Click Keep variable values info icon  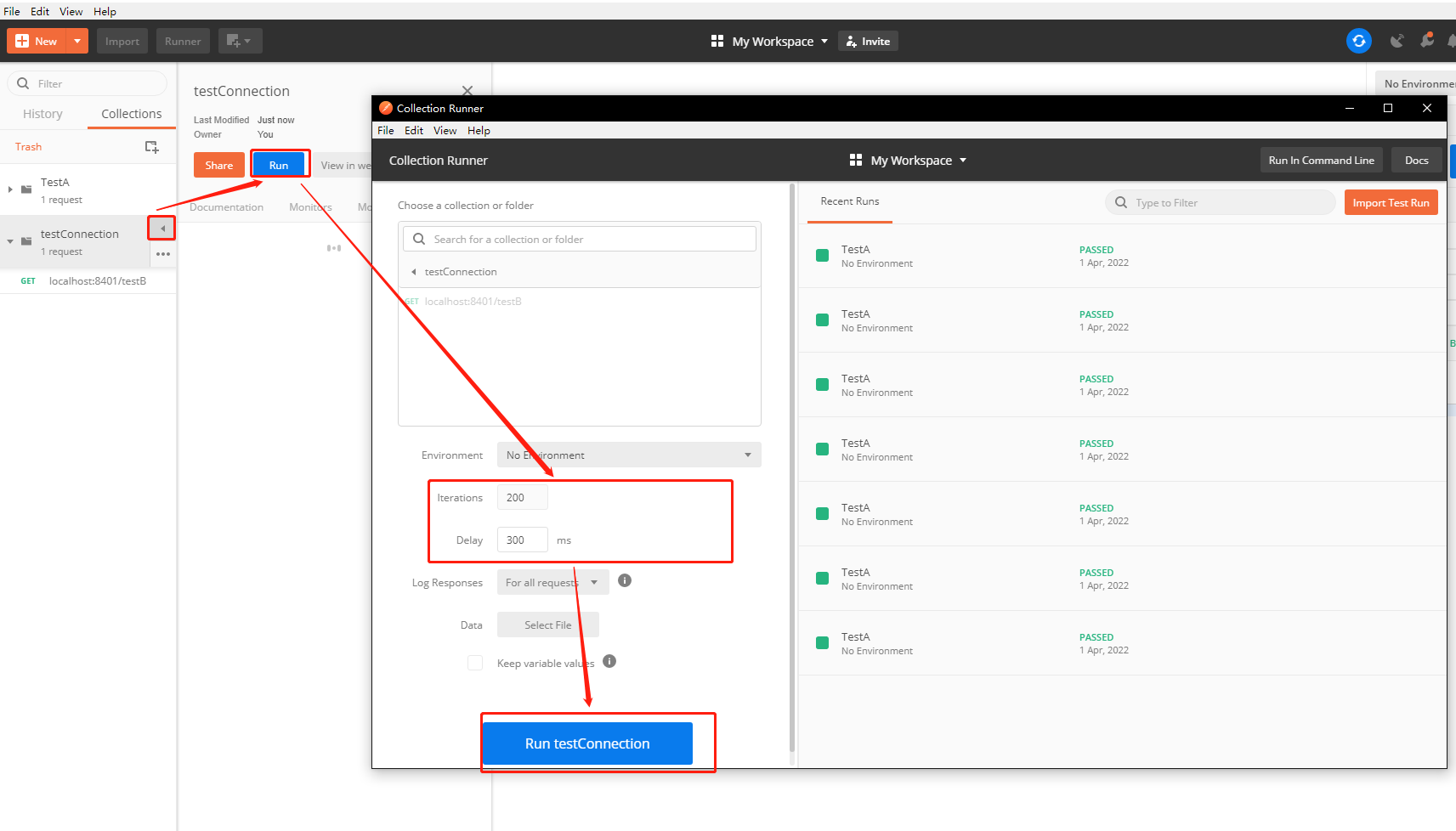[609, 661]
